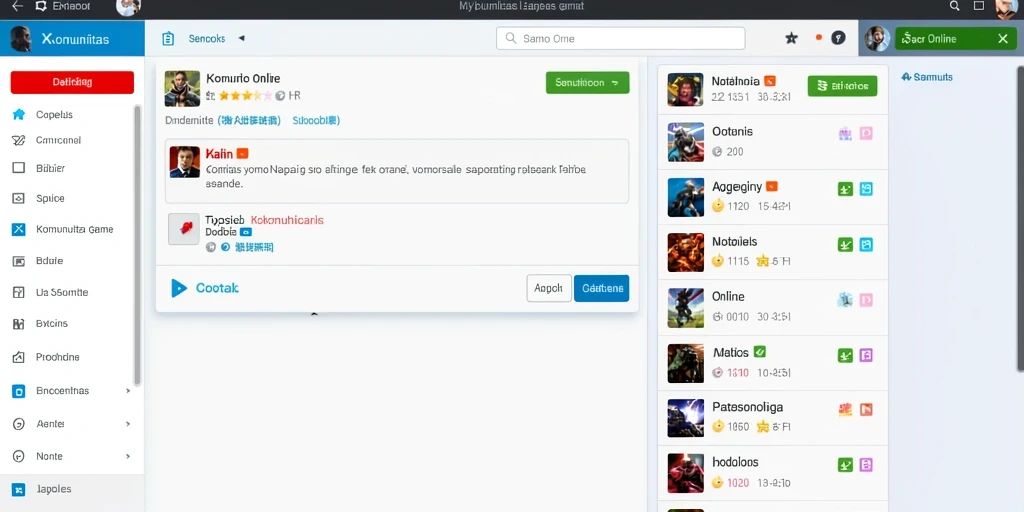The height and width of the screenshot is (512, 1024).
Task: Click the green button beside Notalnoia
Action: (x=842, y=86)
